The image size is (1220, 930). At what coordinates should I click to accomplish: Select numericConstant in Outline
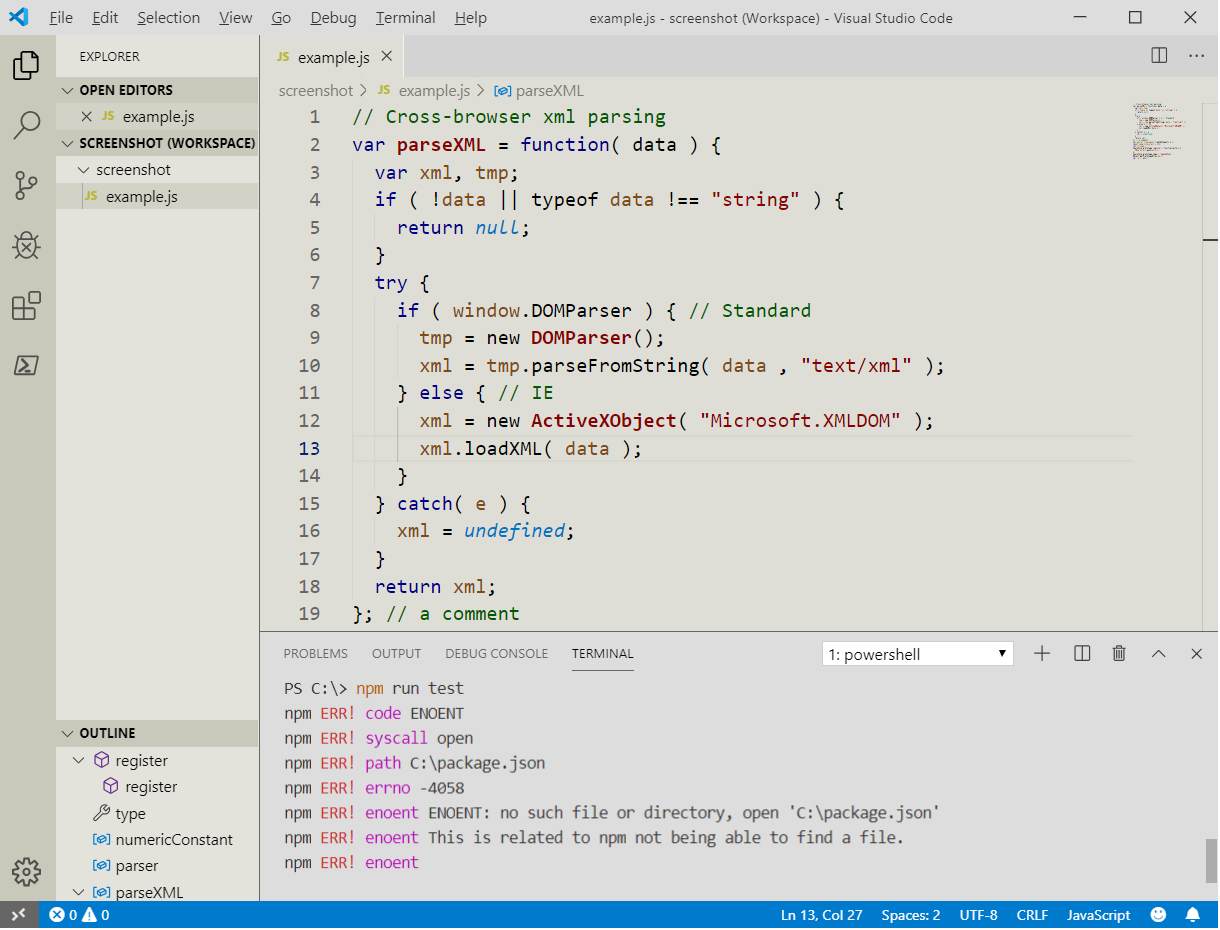click(163, 840)
